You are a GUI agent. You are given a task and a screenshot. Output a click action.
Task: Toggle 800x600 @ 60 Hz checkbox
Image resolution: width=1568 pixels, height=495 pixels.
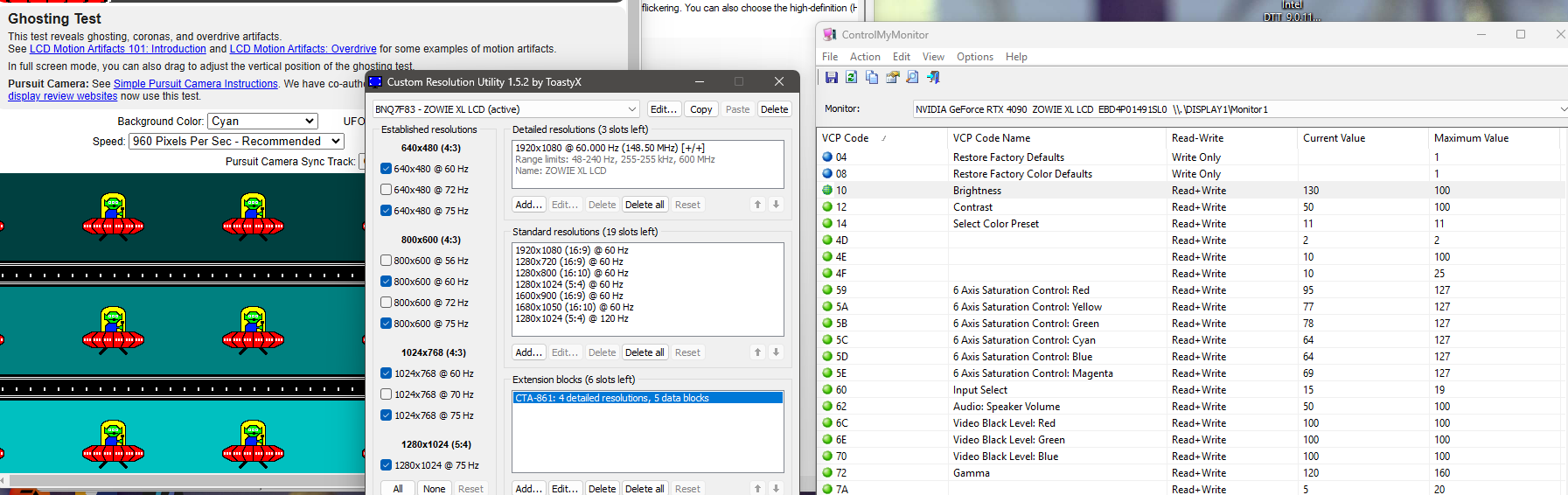click(x=386, y=282)
